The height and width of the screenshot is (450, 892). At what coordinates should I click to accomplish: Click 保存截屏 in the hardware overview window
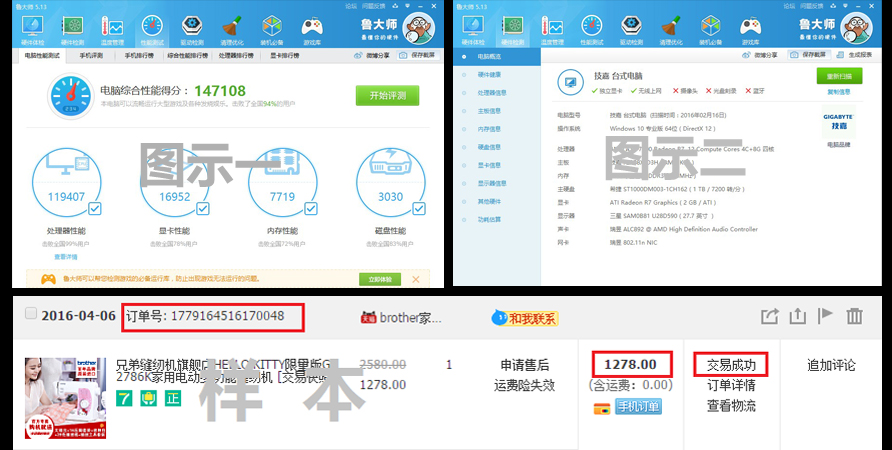[x=808, y=55]
